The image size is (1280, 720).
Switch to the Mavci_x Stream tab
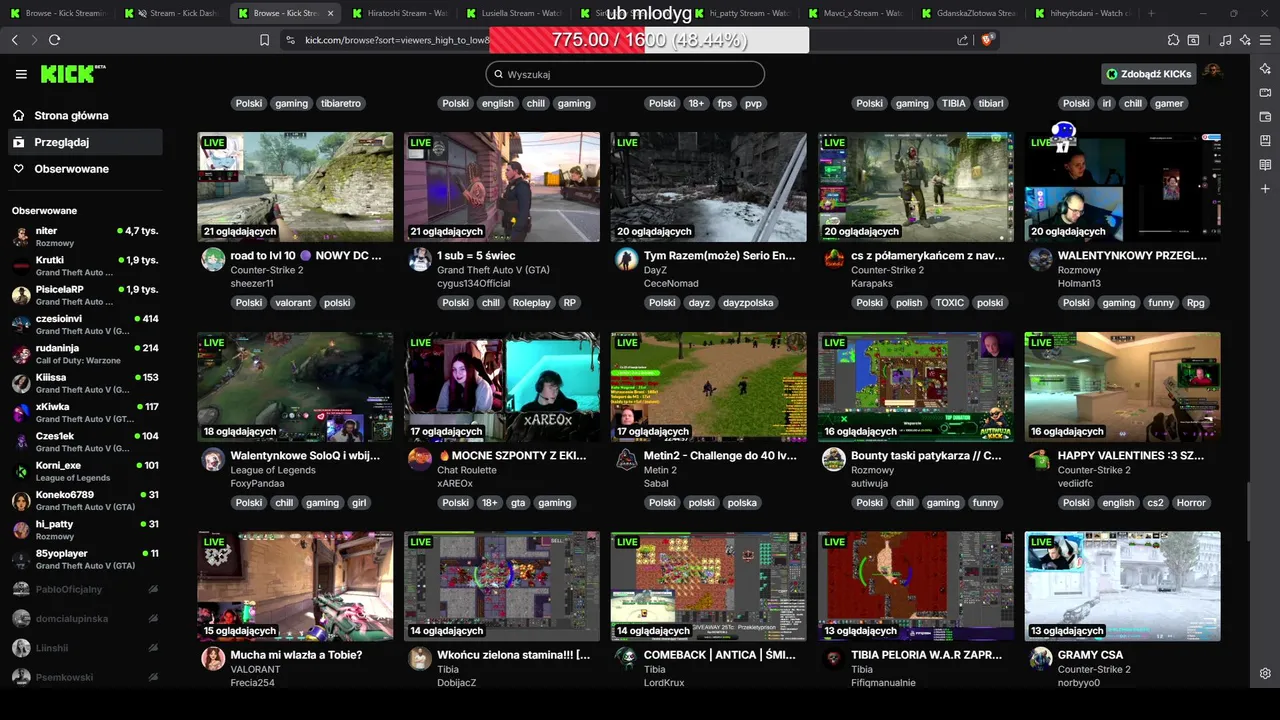pyautogui.click(x=855, y=13)
